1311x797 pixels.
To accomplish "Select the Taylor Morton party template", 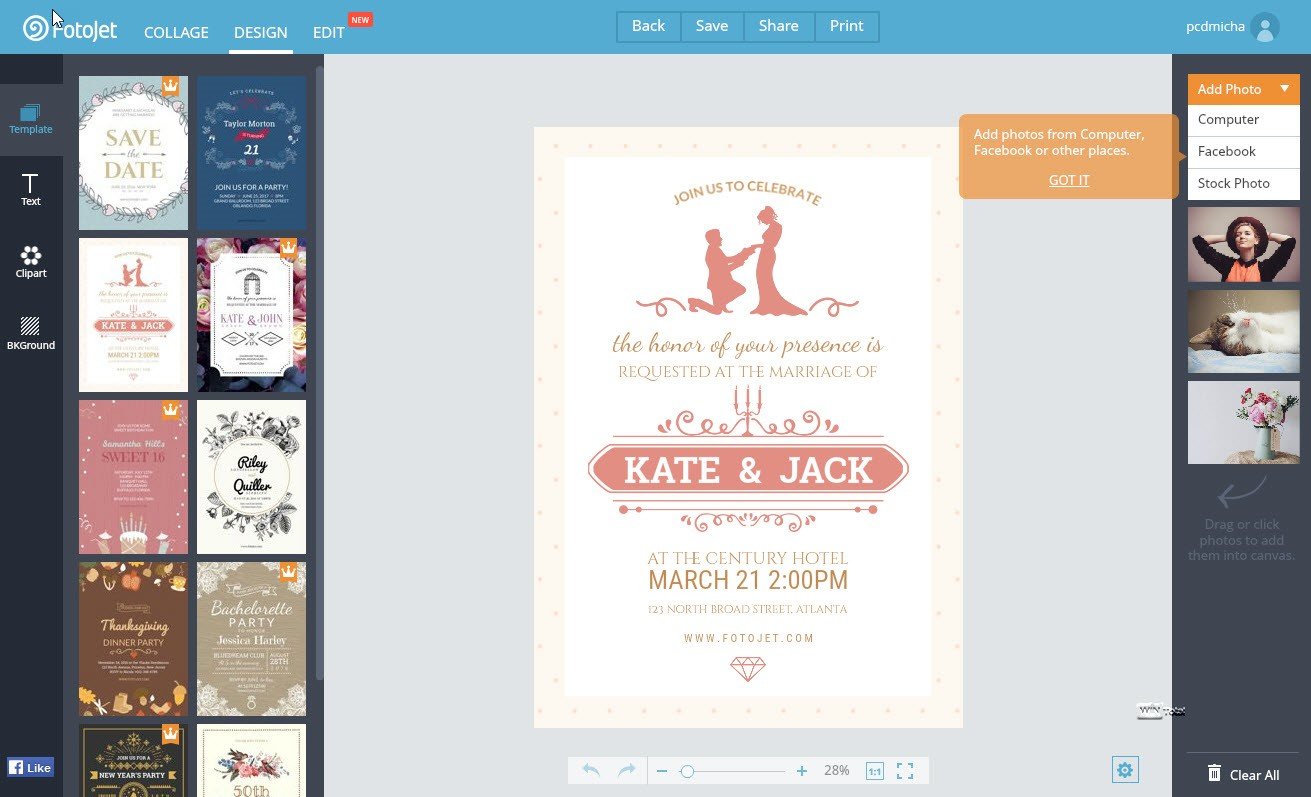I will pos(251,153).
